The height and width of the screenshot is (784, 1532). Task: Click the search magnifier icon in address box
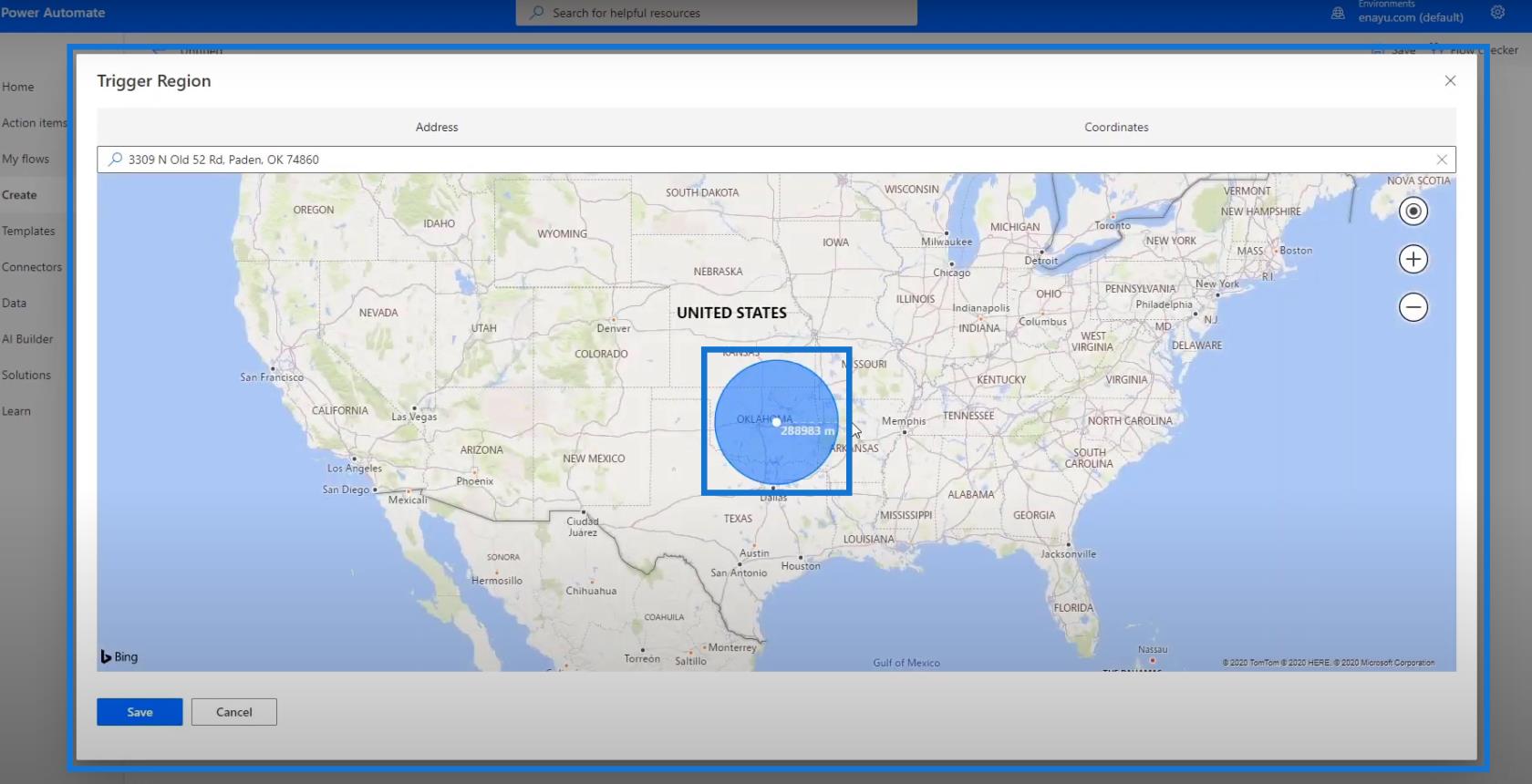[115, 160]
